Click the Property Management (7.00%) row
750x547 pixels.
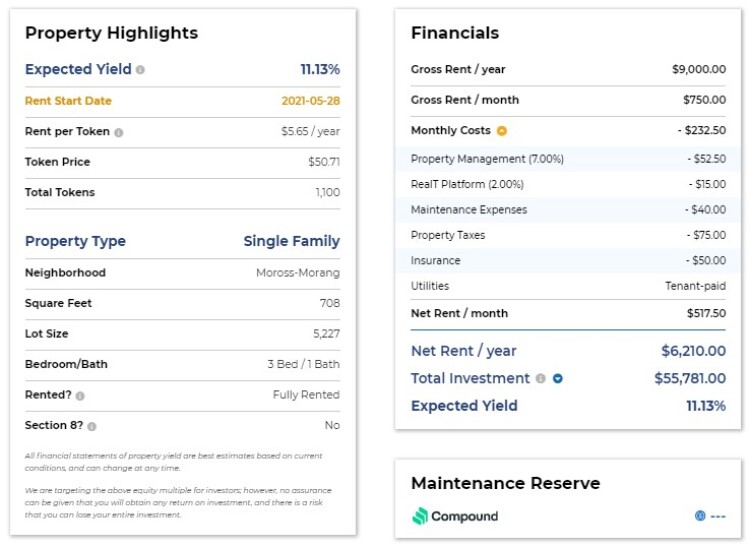pyautogui.click(x=568, y=159)
